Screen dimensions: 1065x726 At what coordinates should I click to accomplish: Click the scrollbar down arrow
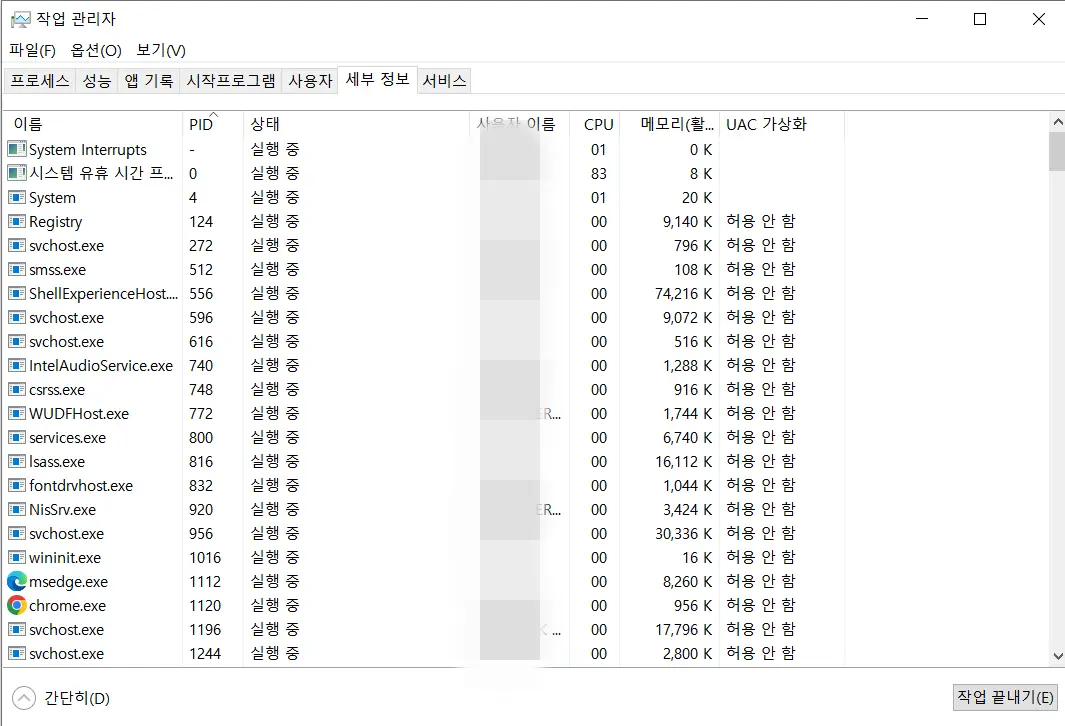1055,656
